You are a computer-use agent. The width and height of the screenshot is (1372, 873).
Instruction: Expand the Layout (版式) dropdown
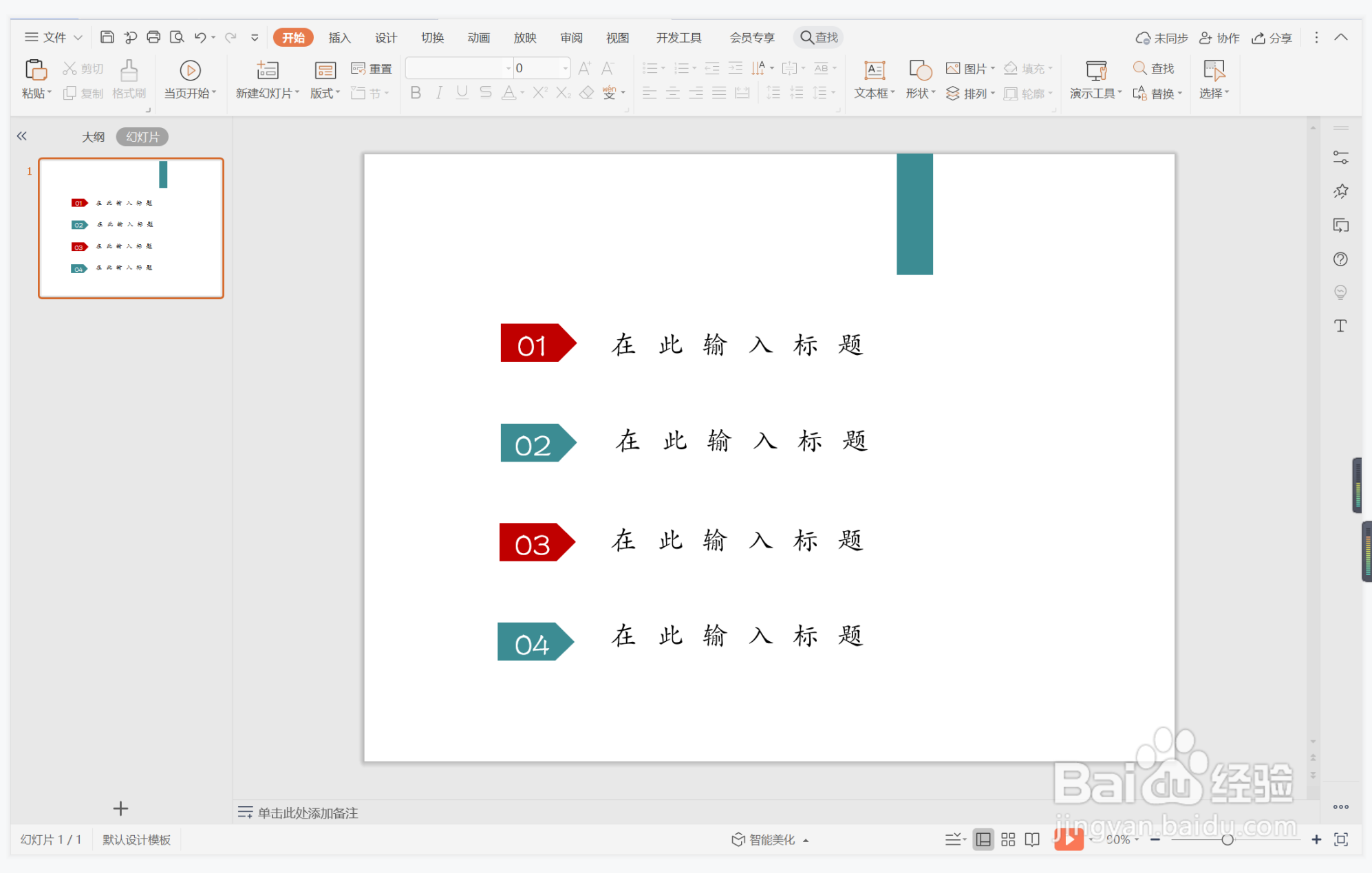point(338,93)
